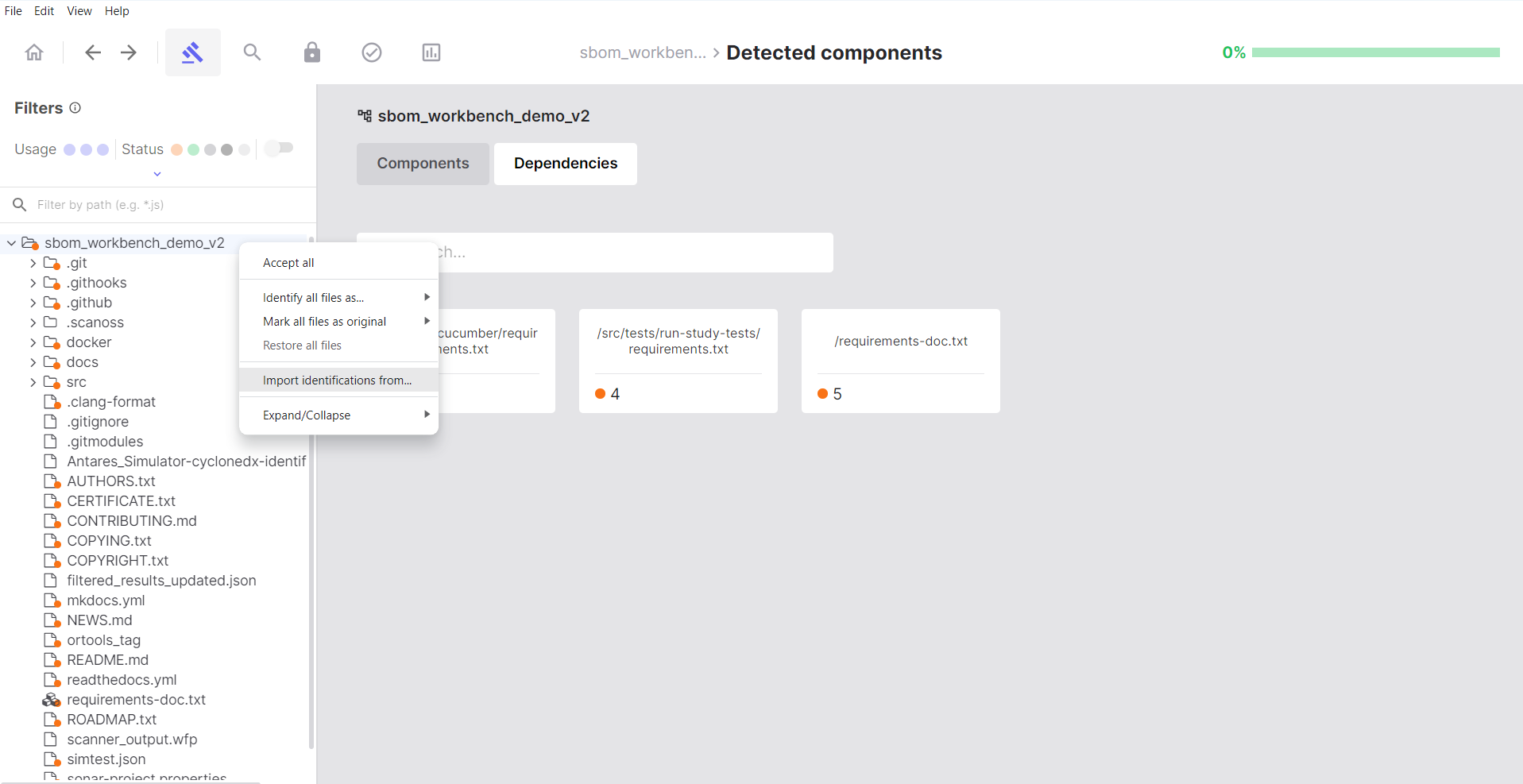Screen dimensions: 1523x784
Task: Open the magnifier search toolbar icon
Action: [x=252, y=52]
